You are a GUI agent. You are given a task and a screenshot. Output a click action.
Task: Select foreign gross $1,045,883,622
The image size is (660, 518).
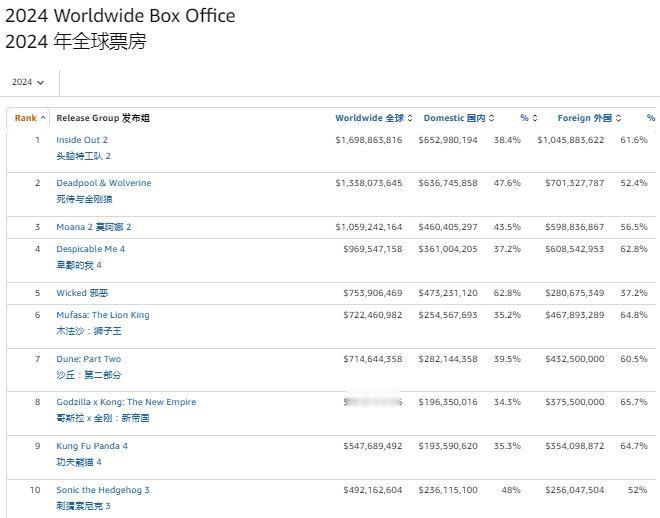pos(571,140)
